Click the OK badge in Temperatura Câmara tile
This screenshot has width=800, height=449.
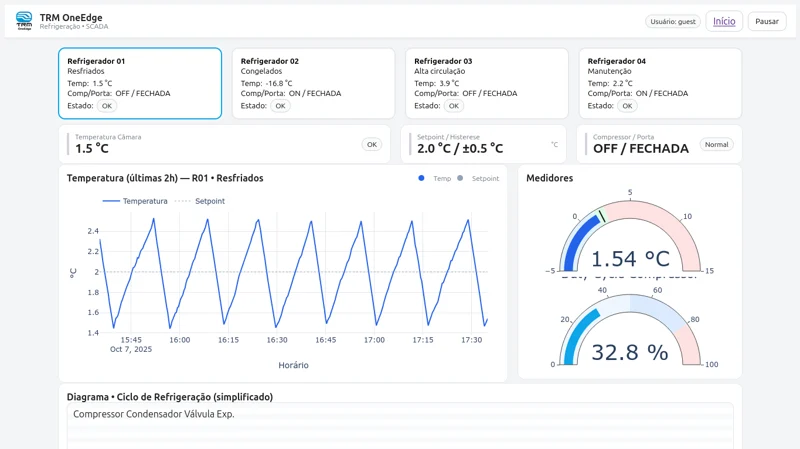tap(372, 145)
